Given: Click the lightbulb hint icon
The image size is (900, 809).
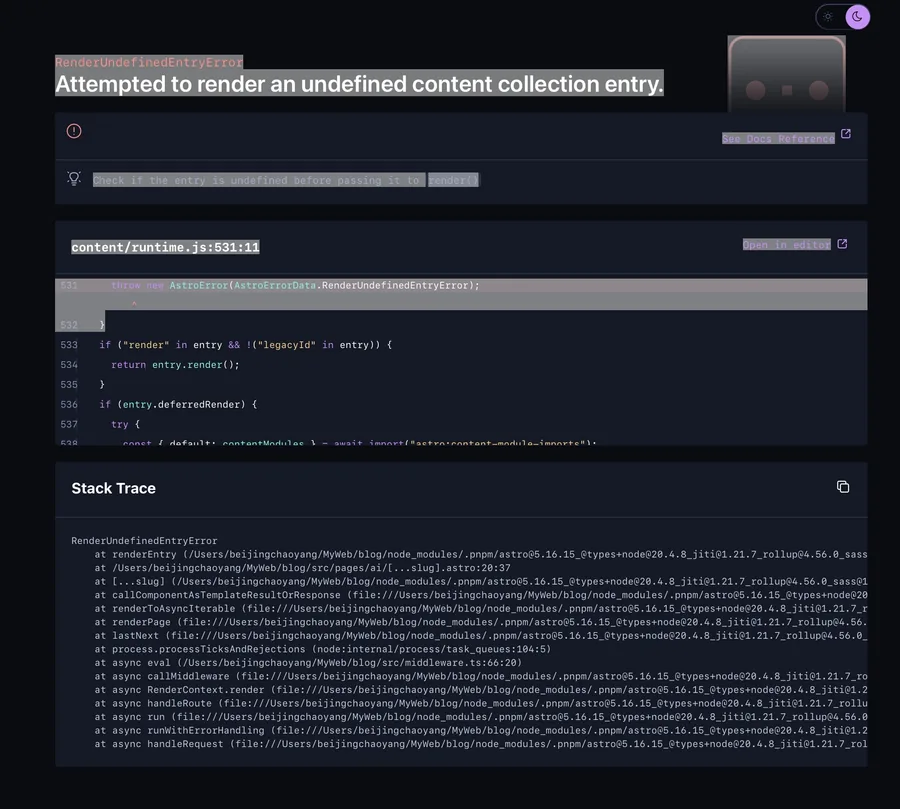Looking at the screenshot, I should tap(74, 179).
